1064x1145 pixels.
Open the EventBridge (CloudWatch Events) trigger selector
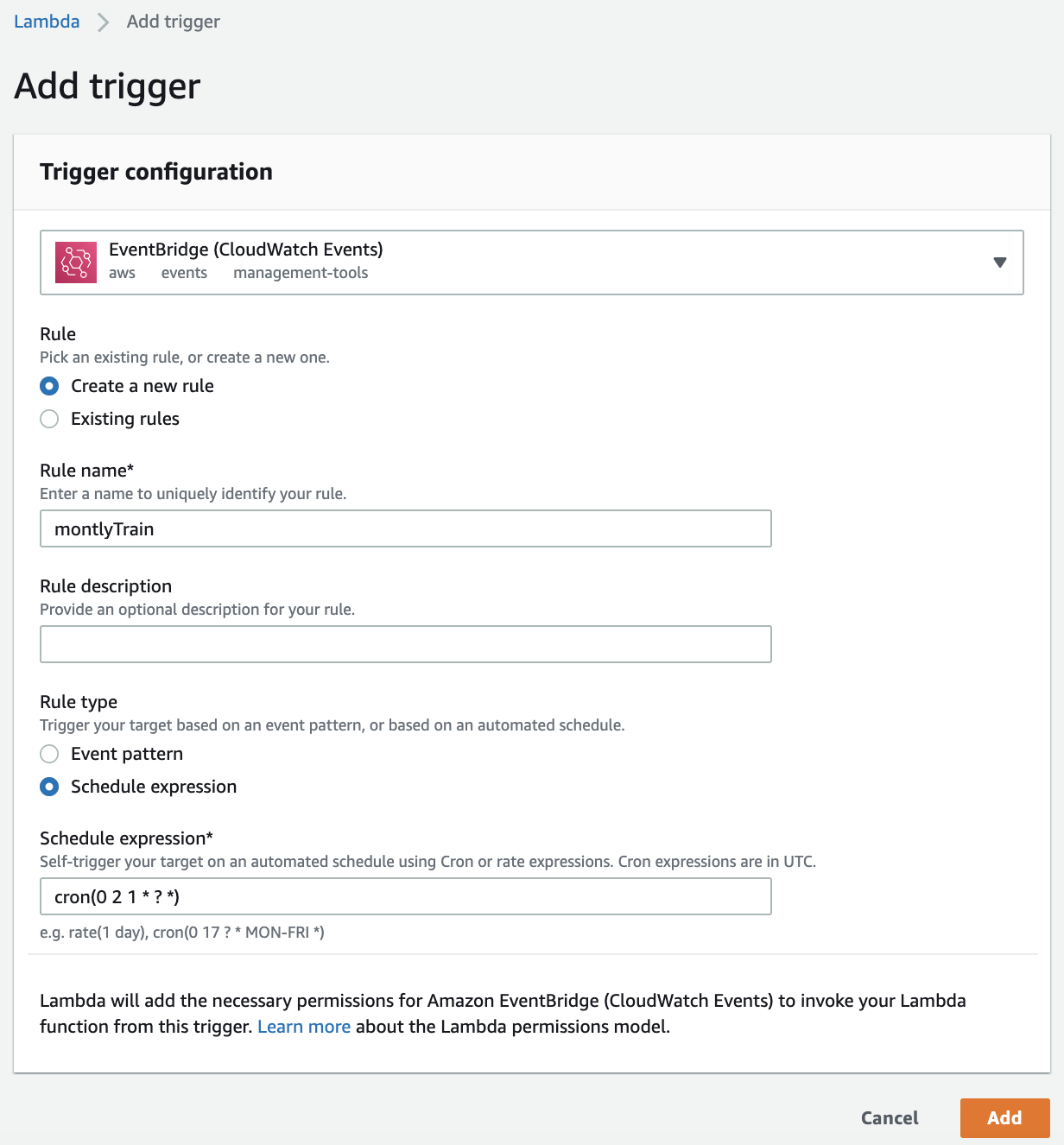(532, 263)
